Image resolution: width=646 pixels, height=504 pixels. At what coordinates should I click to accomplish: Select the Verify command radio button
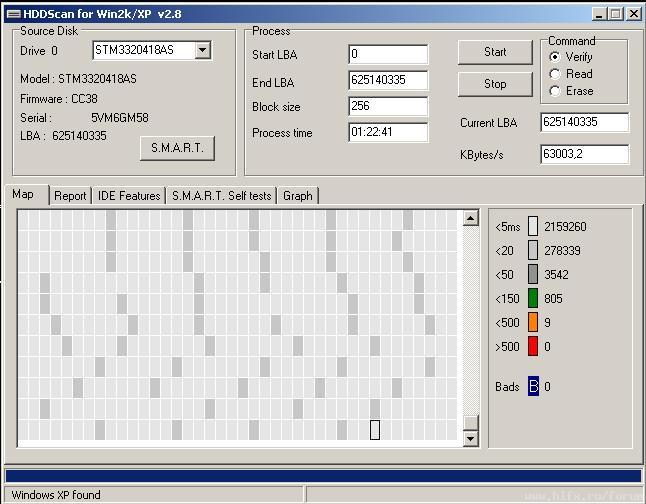tap(555, 57)
